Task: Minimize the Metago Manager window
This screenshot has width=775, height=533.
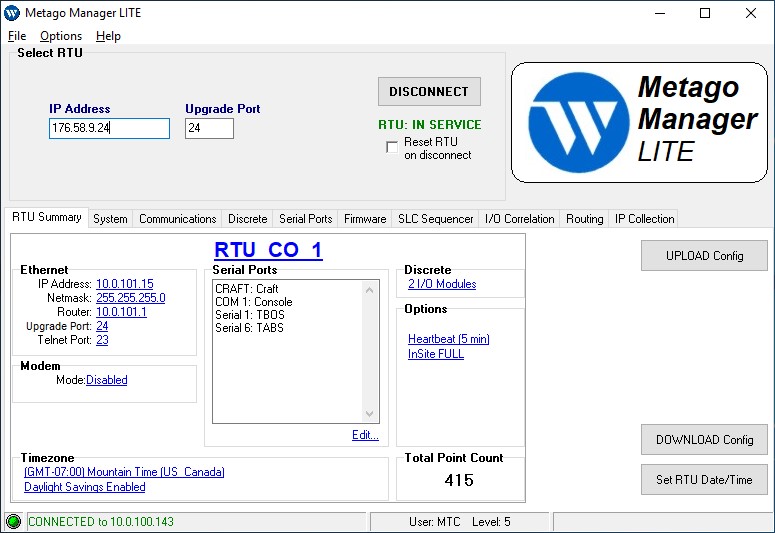Action: [660, 13]
